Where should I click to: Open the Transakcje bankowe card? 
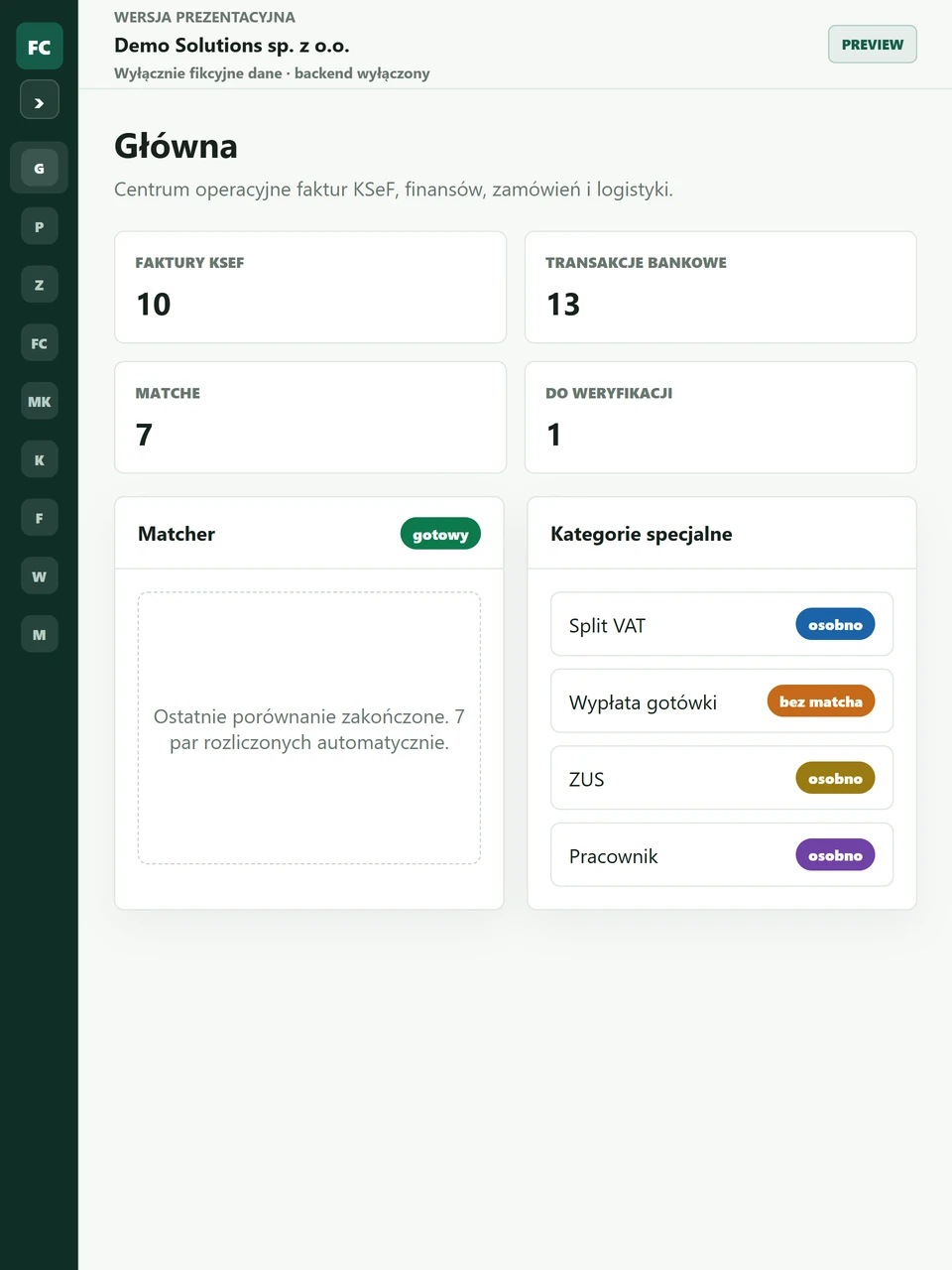[721, 287]
